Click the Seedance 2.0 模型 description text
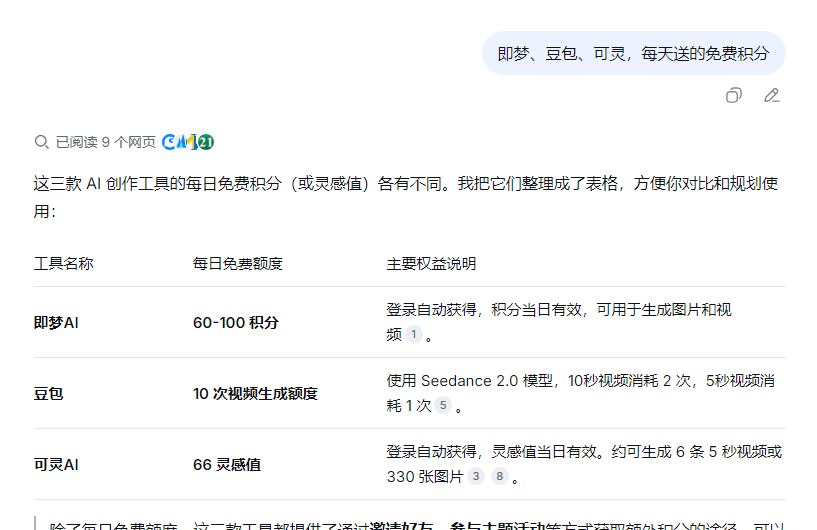The width and height of the screenshot is (817, 530). pos(580,393)
